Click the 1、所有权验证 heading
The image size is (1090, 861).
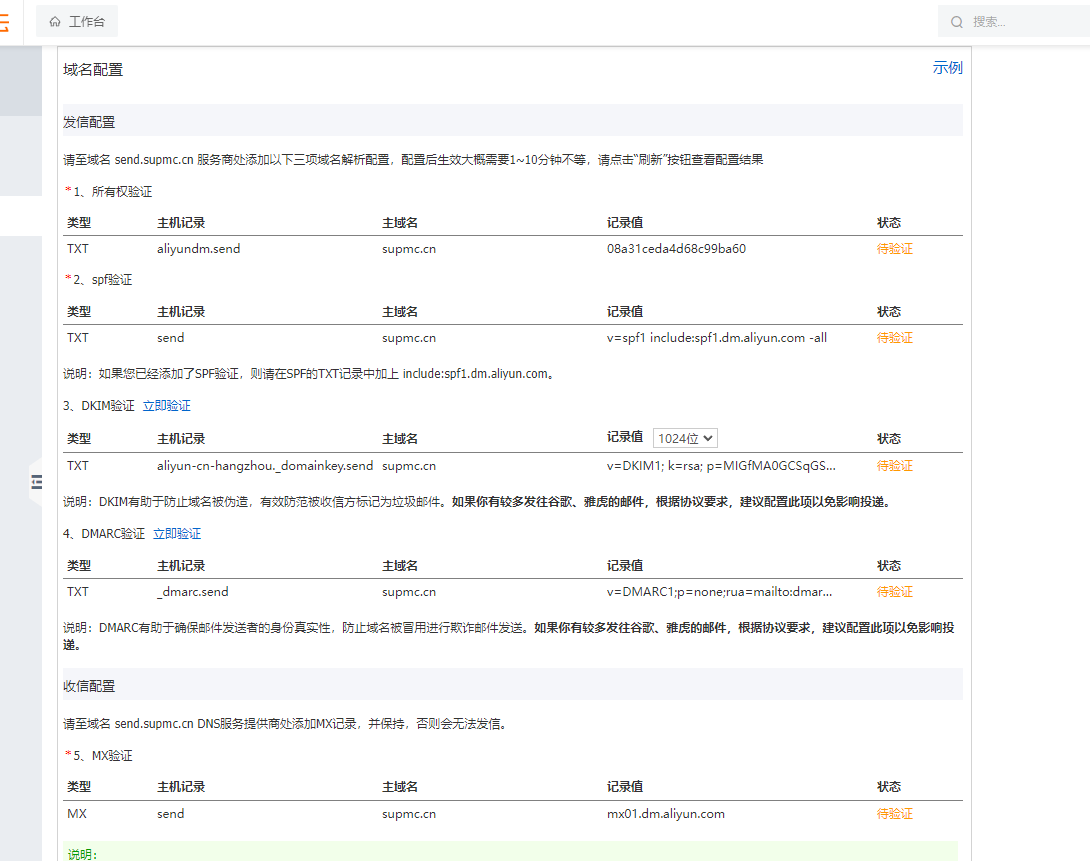pyautogui.click(x=113, y=192)
